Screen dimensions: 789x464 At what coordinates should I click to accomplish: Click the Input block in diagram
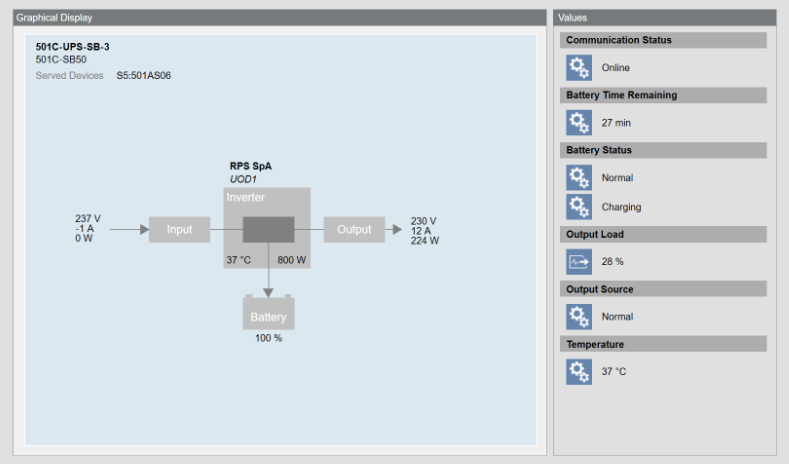(179, 229)
